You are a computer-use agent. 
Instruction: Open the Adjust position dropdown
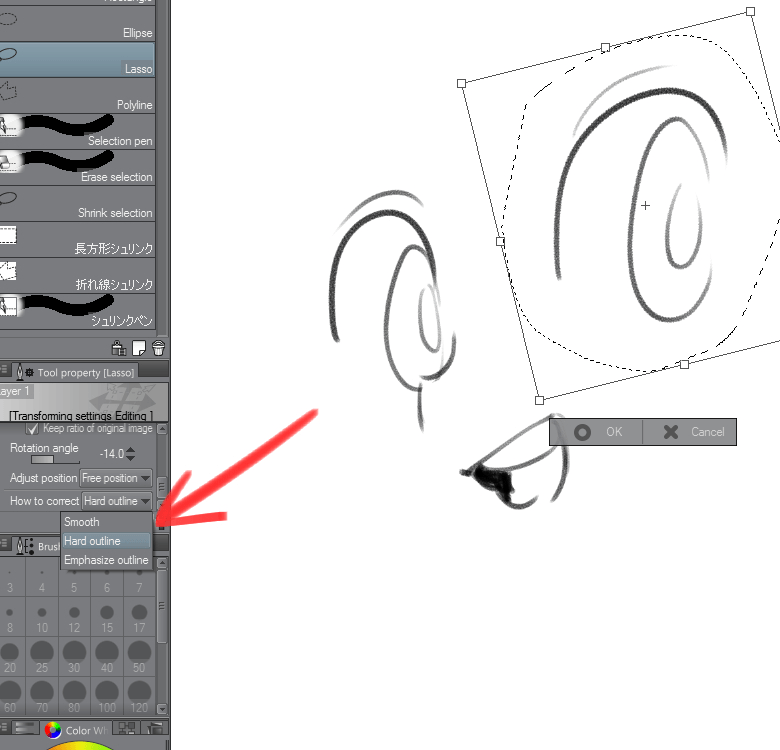pos(116,478)
